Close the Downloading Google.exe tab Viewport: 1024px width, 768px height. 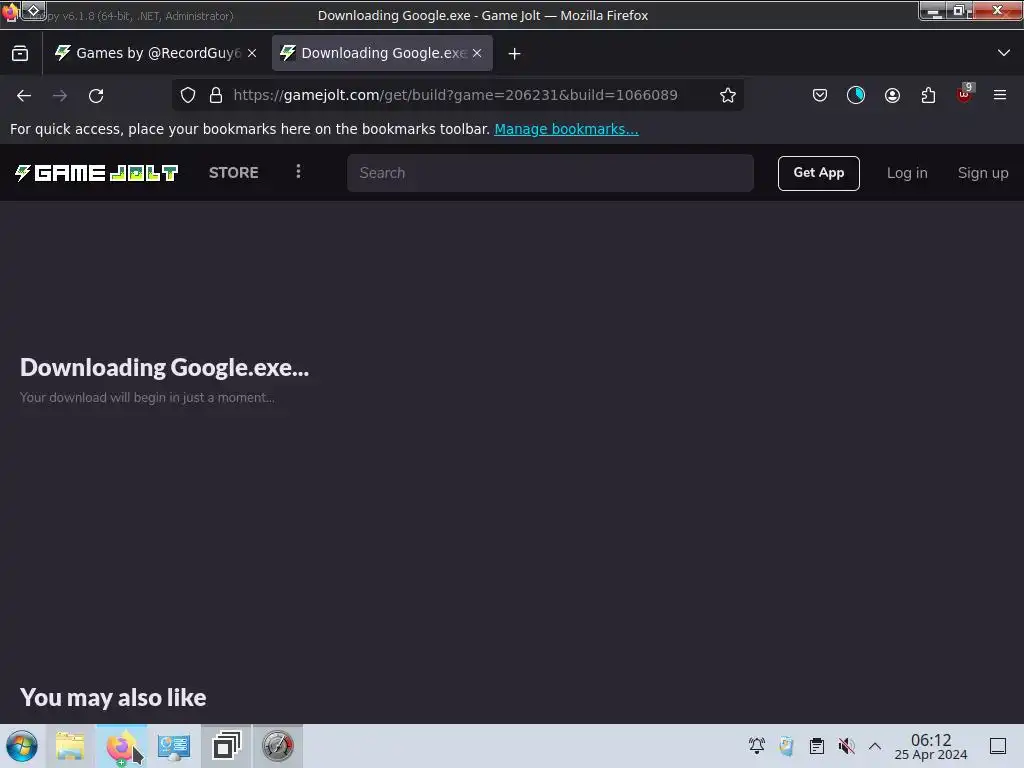pyautogui.click(x=477, y=54)
